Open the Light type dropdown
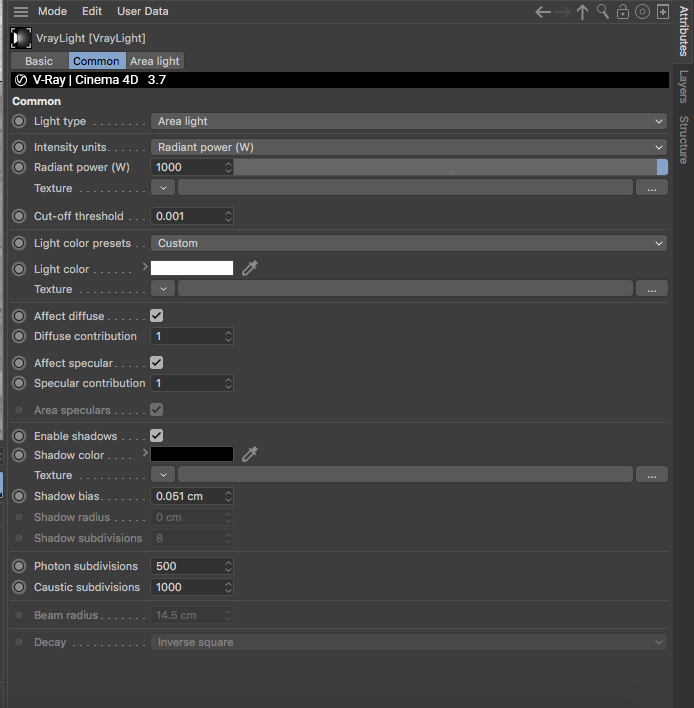 click(409, 121)
